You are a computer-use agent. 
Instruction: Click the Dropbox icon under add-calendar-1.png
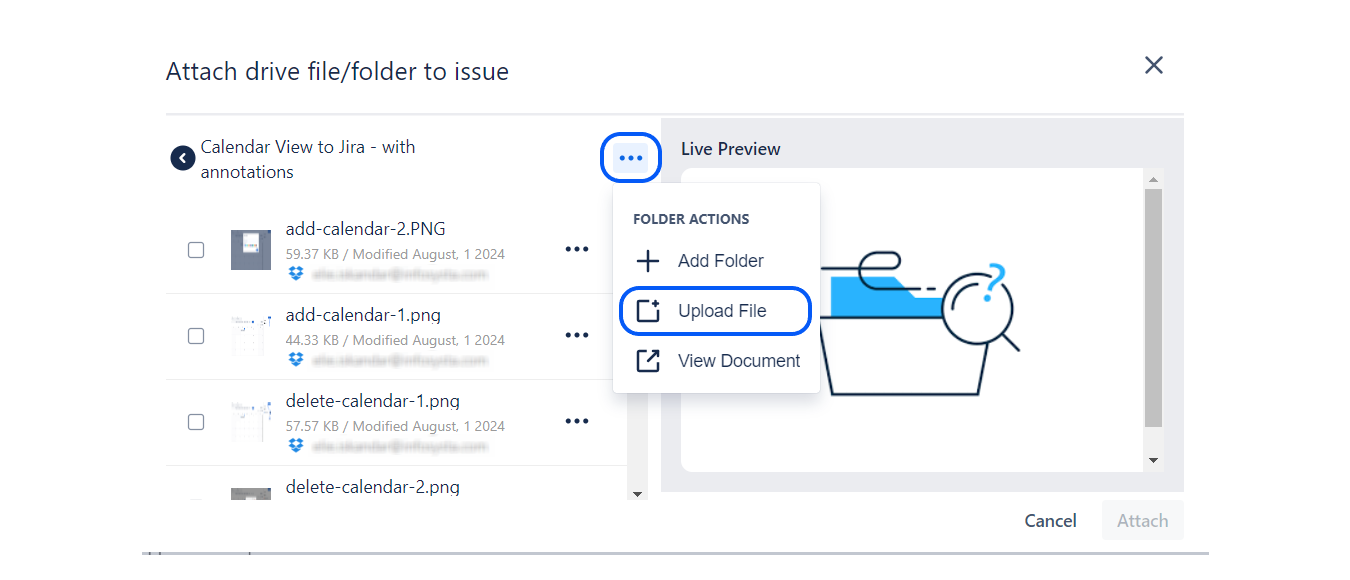[x=295, y=359]
